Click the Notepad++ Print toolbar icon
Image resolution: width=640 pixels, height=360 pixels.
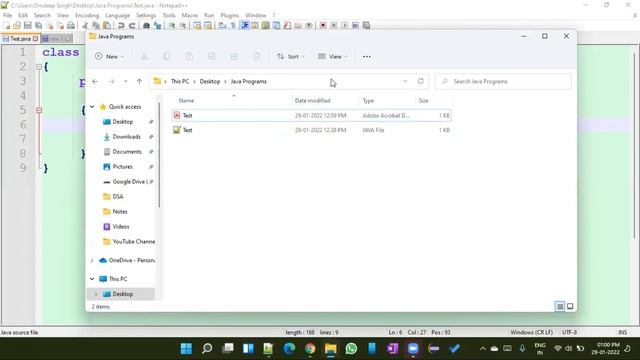pos(71,25)
